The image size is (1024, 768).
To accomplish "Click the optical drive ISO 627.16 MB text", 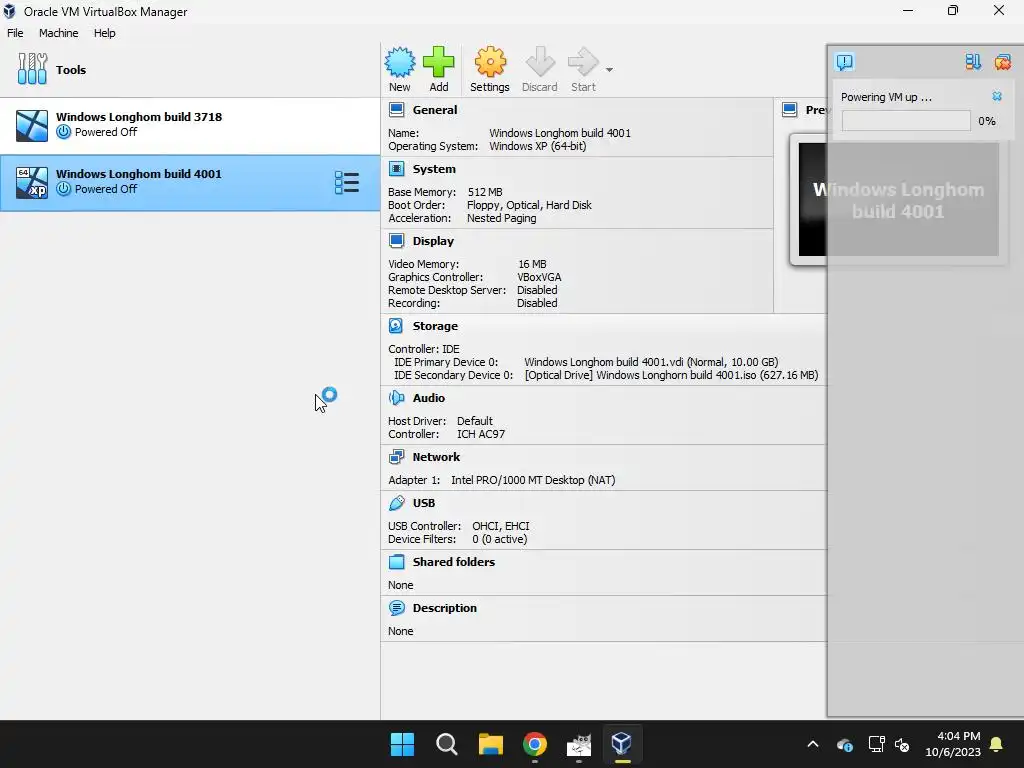I will [671, 375].
